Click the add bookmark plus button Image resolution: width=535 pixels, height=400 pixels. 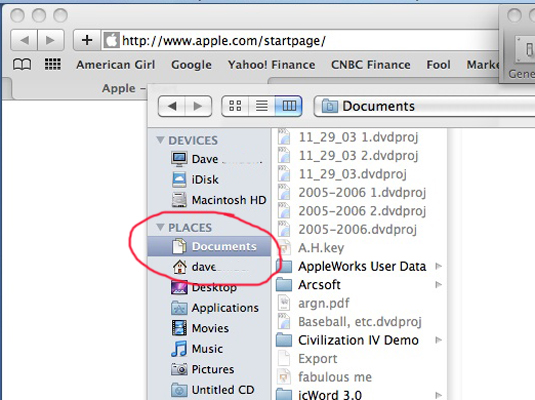pyautogui.click(x=87, y=40)
